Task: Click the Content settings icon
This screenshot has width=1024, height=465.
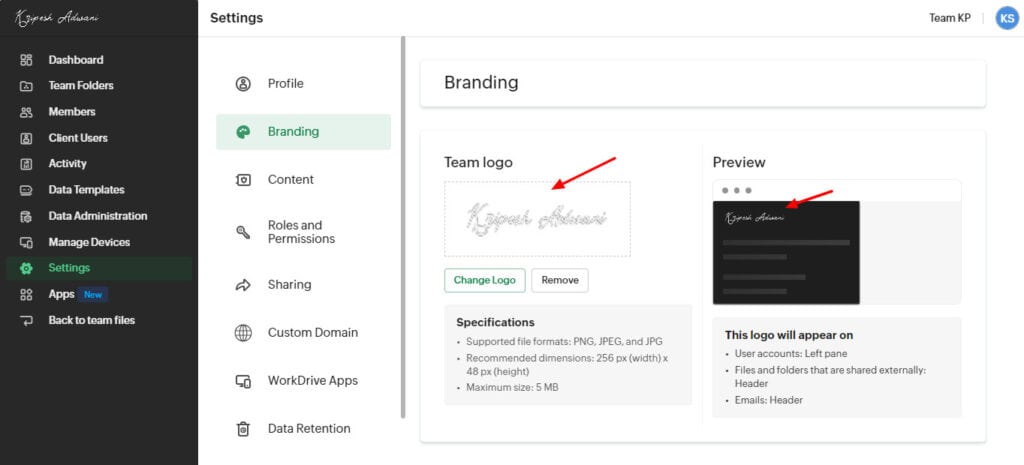Action: (243, 180)
